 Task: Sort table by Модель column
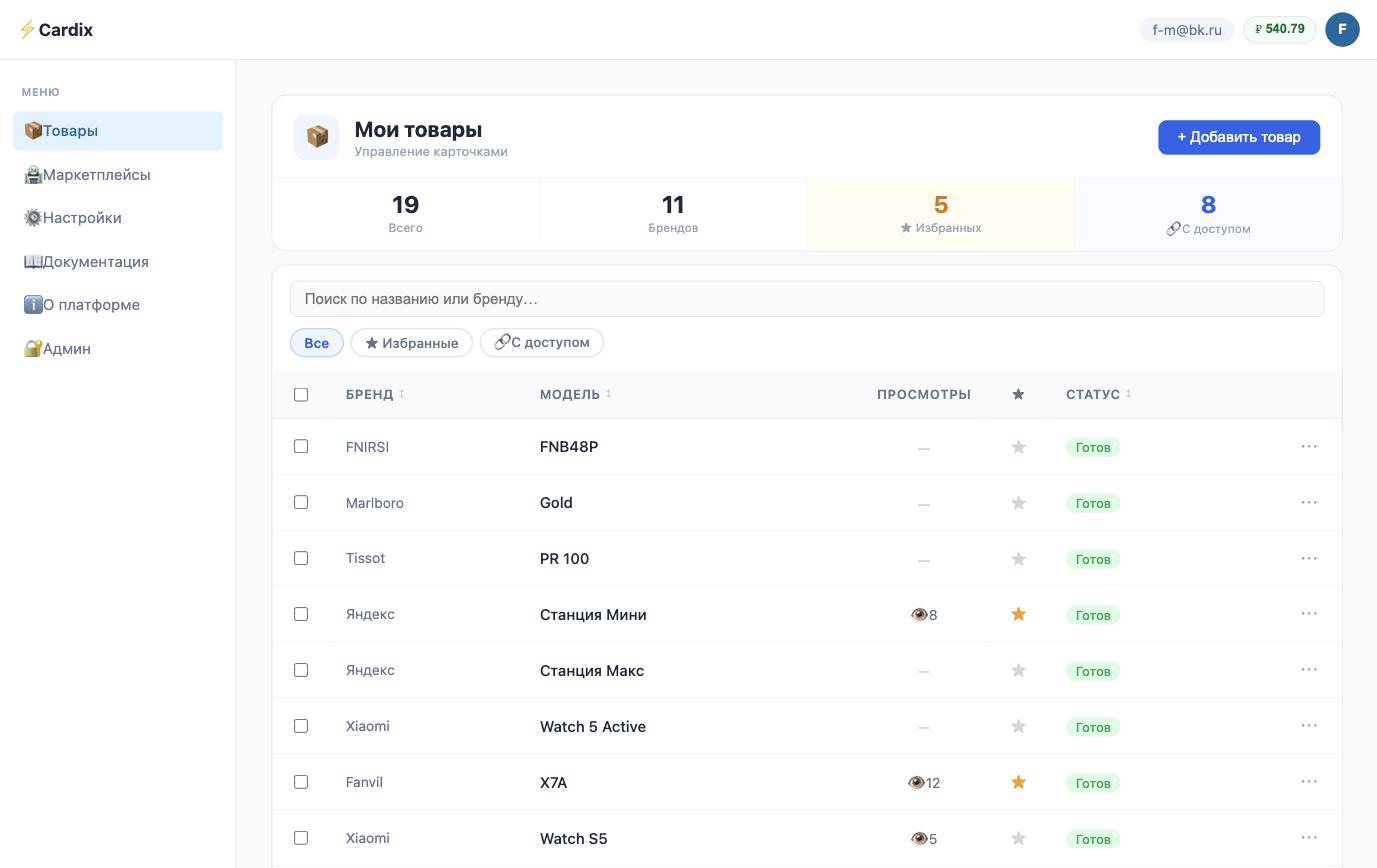575,394
